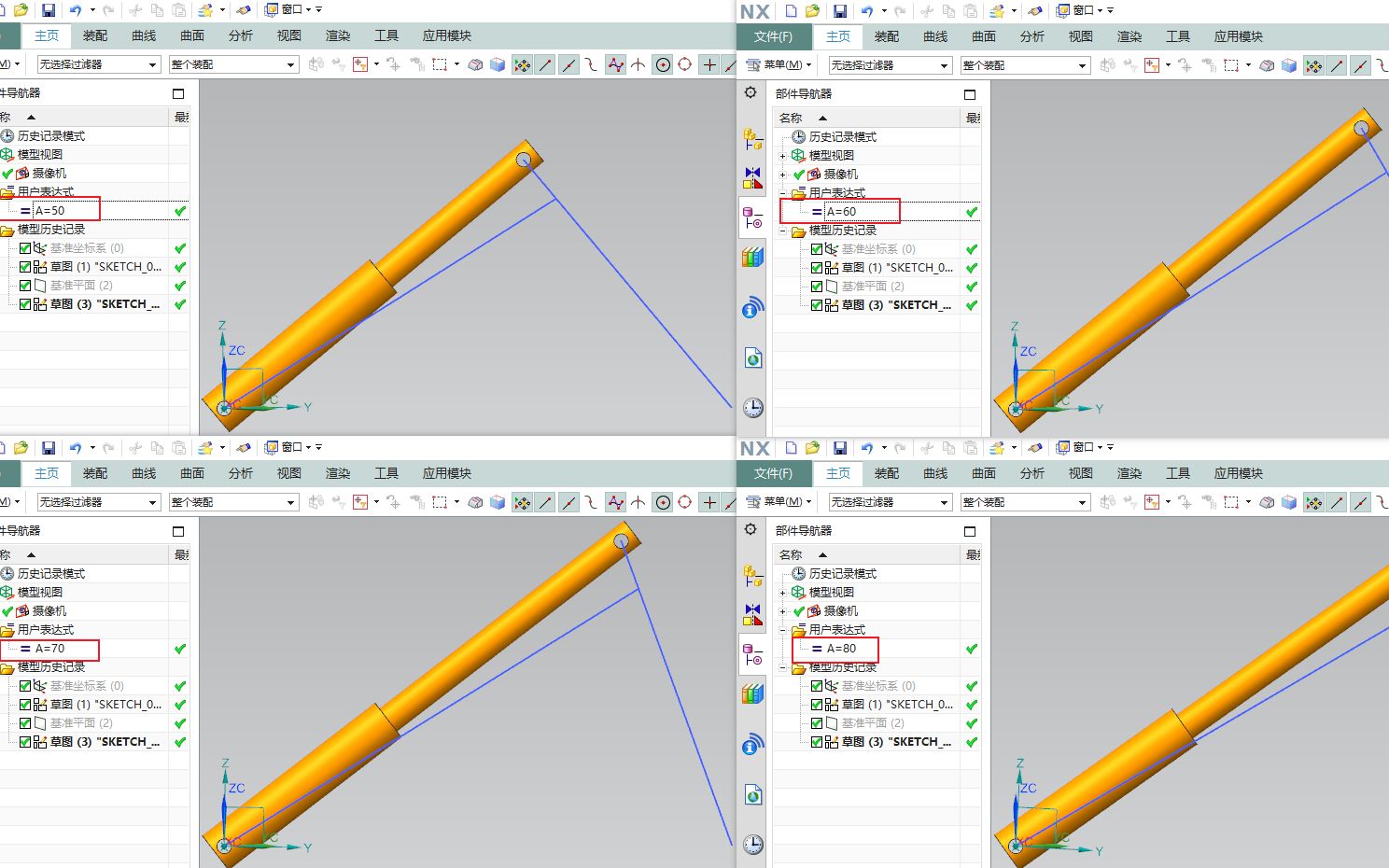The image size is (1389, 868).
Task: Sort by 名称 column header in A=80 navigator
Action: click(868, 554)
